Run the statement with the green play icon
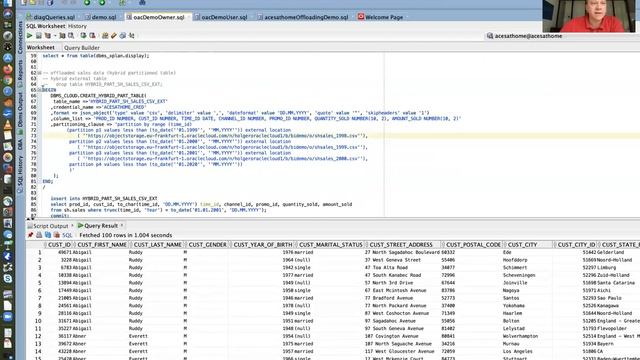 [x=29, y=36]
